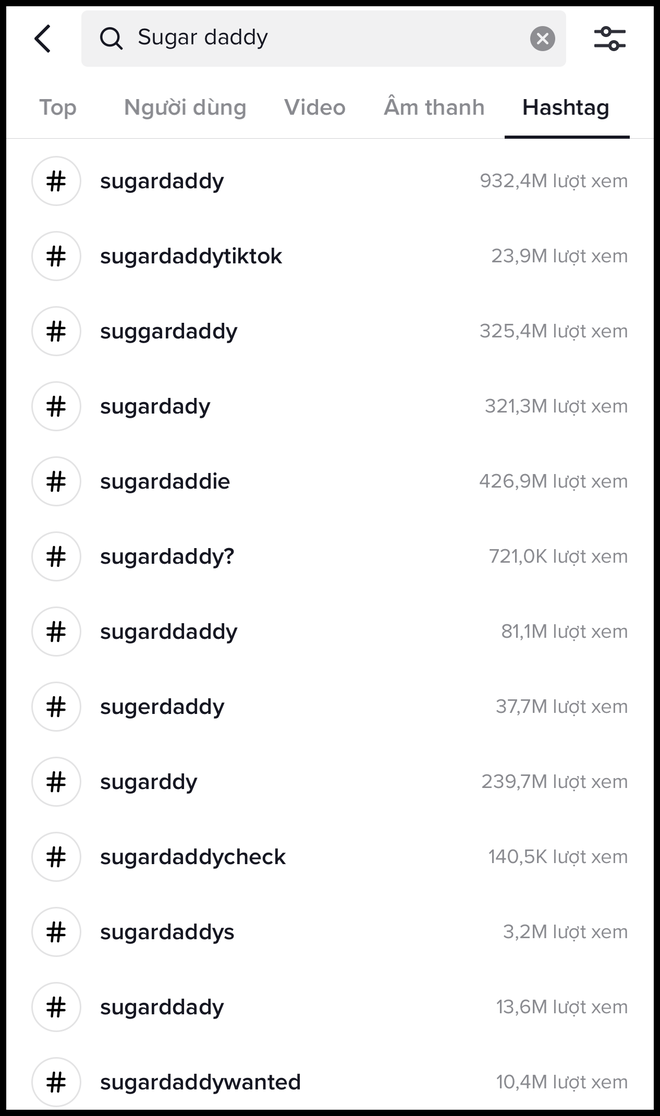This screenshot has width=660, height=1116.
Task: Select the Người dùng tab
Action: click(x=184, y=107)
